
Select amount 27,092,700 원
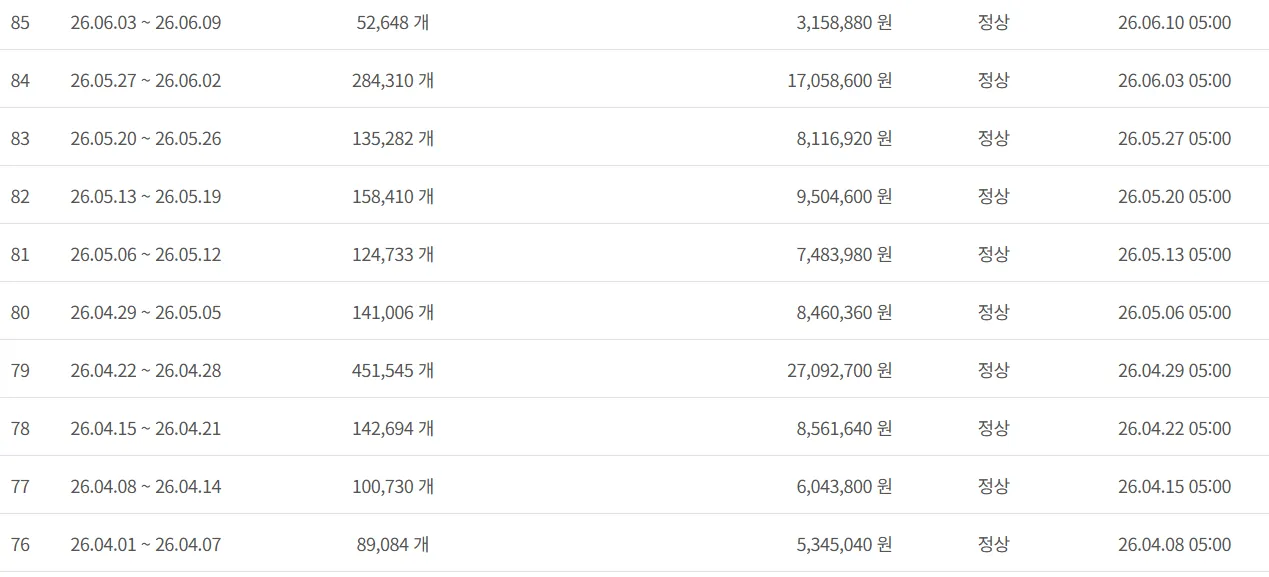(840, 370)
